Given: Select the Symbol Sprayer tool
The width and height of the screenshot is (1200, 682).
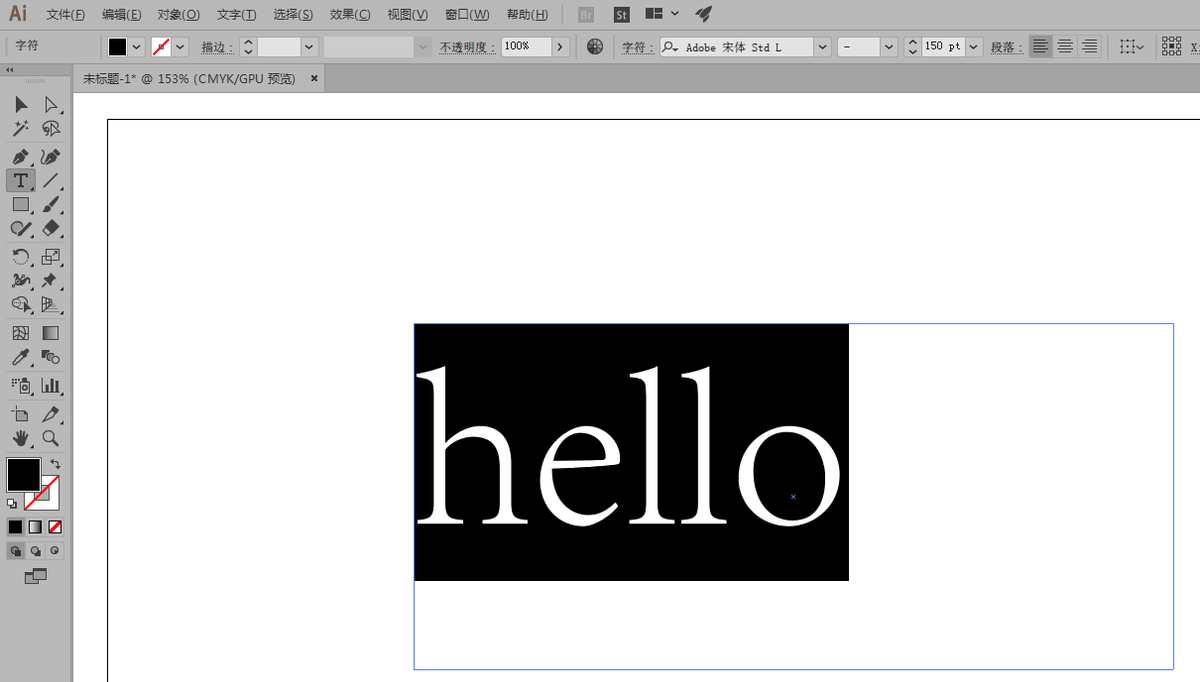Looking at the screenshot, I should pos(21,385).
